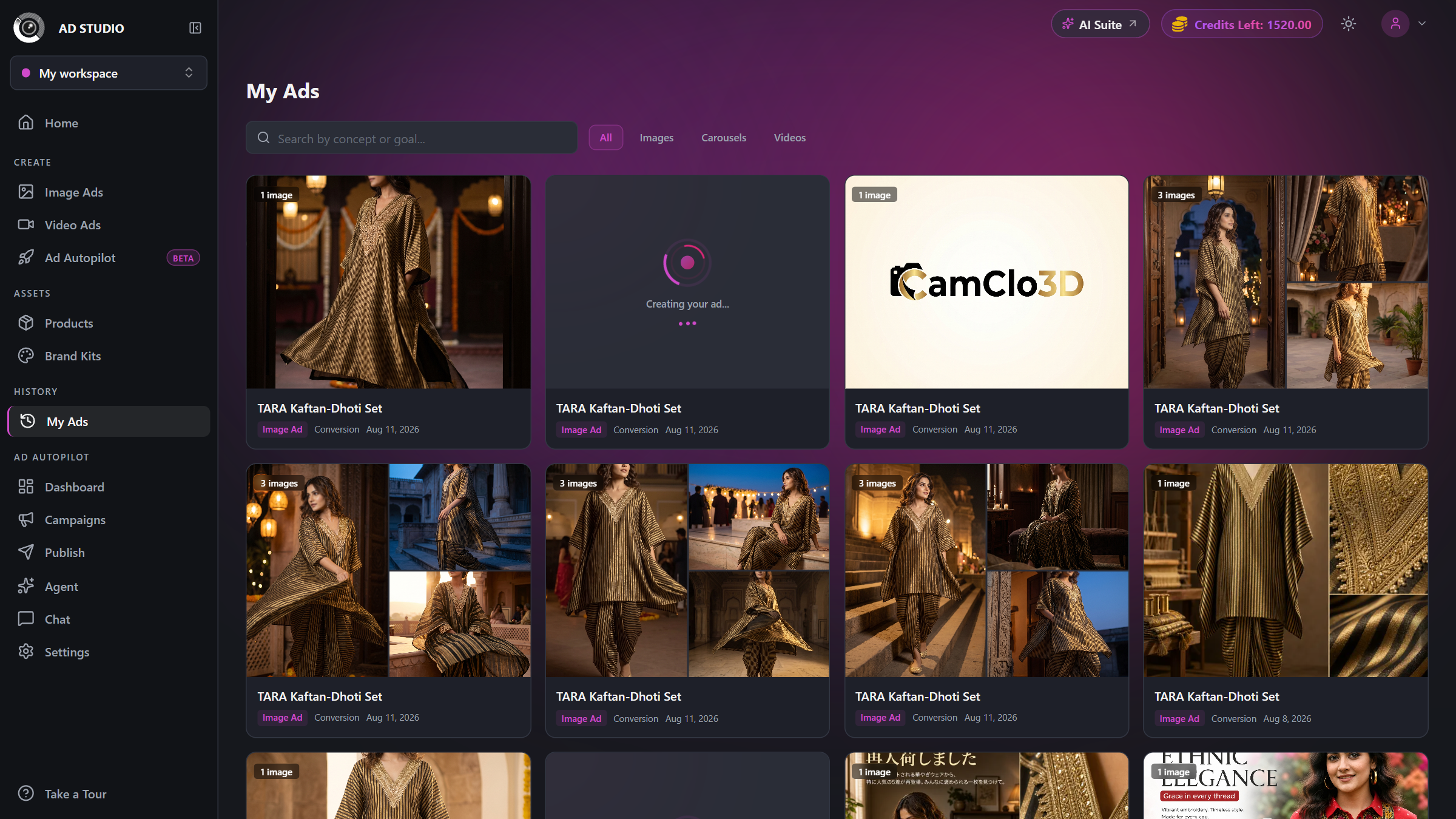Click the Ad Studio logo icon
This screenshot has height=819, width=1456.
[29, 28]
